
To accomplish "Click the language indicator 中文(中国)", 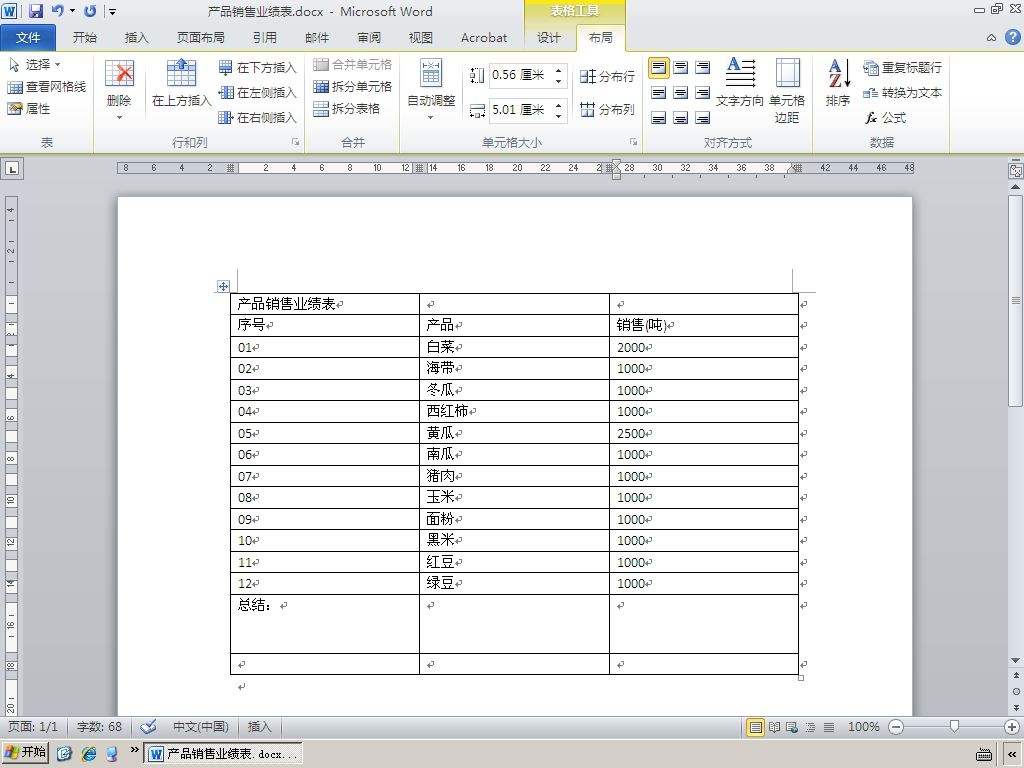I will 200,726.
